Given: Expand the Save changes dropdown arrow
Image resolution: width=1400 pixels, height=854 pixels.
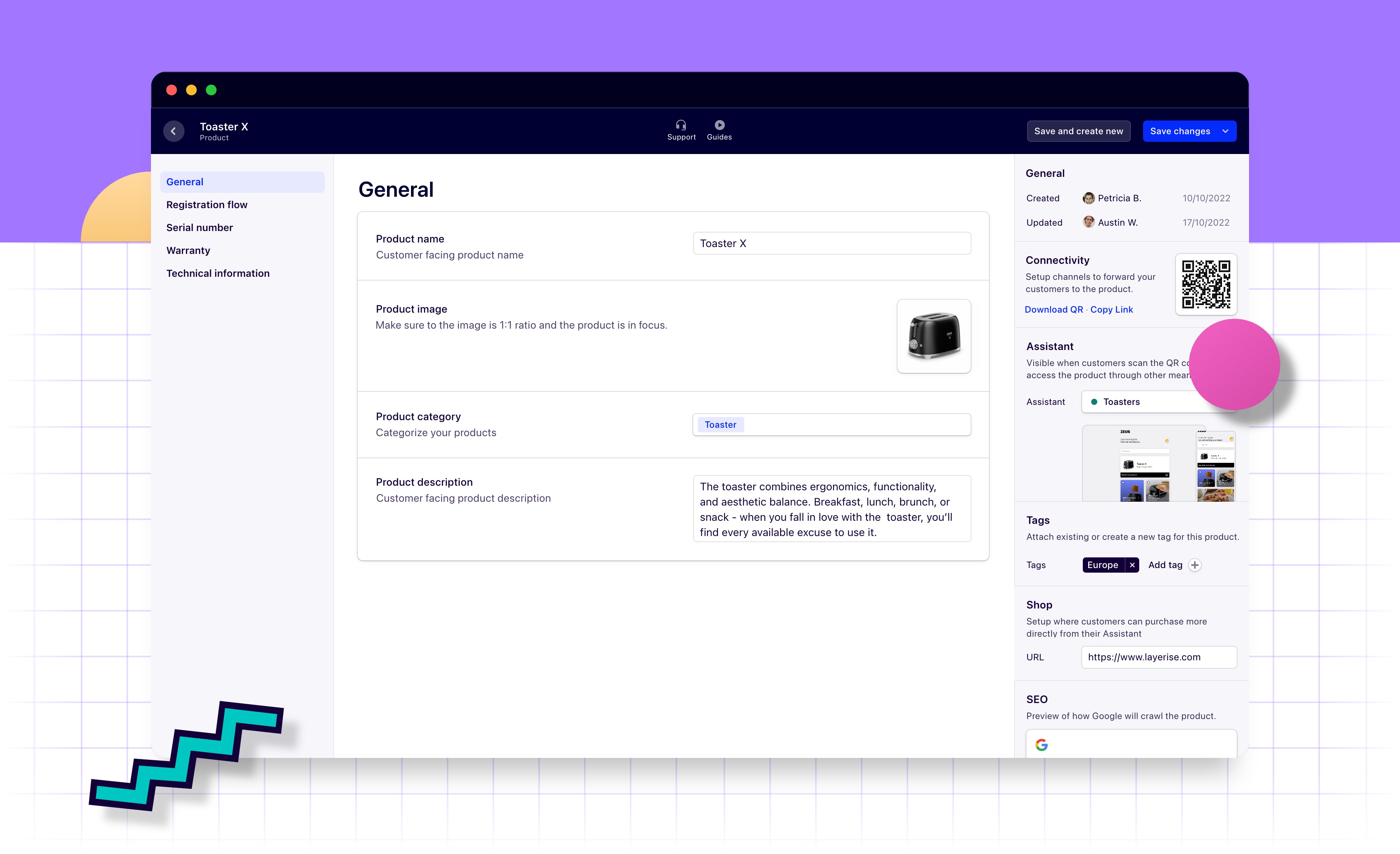Looking at the screenshot, I should click(1225, 131).
